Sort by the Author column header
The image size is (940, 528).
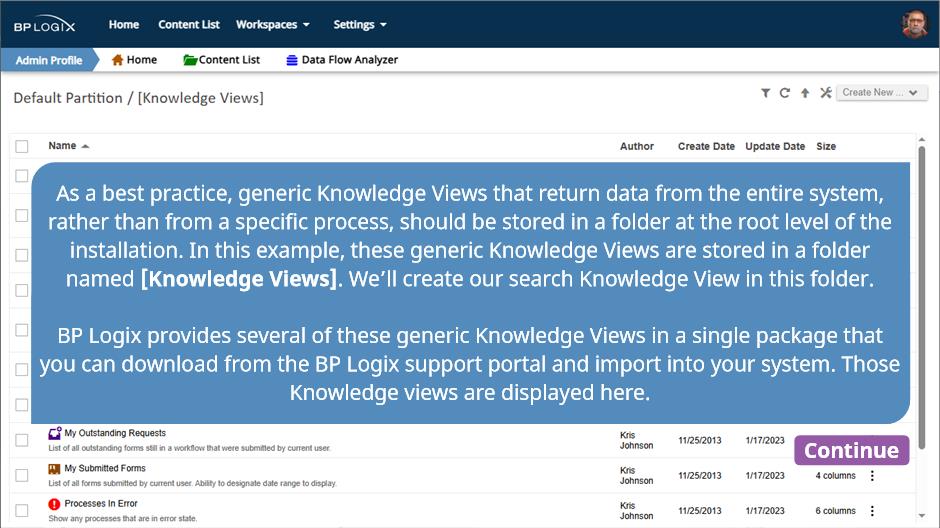[x=637, y=146]
